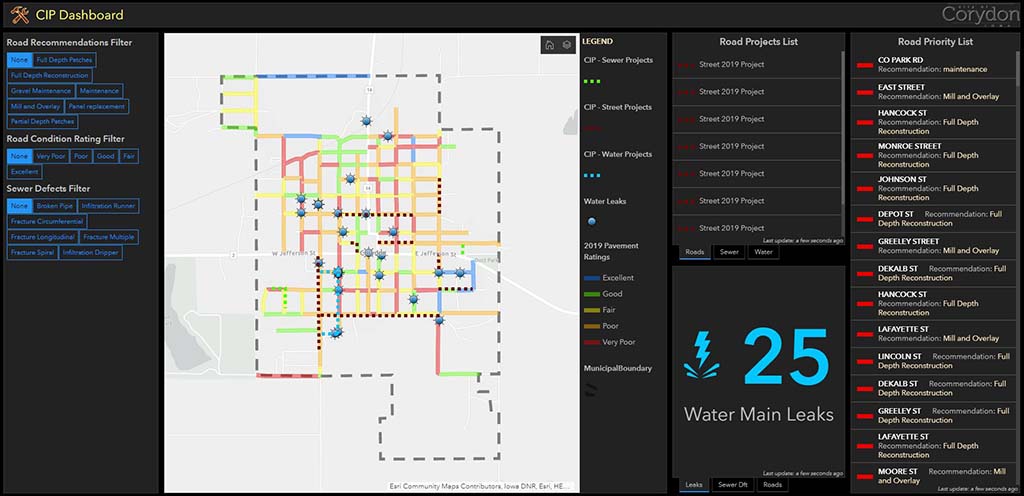Switch to Roads tab under Road Projects List
This screenshot has width=1024, height=496.
(x=694, y=251)
